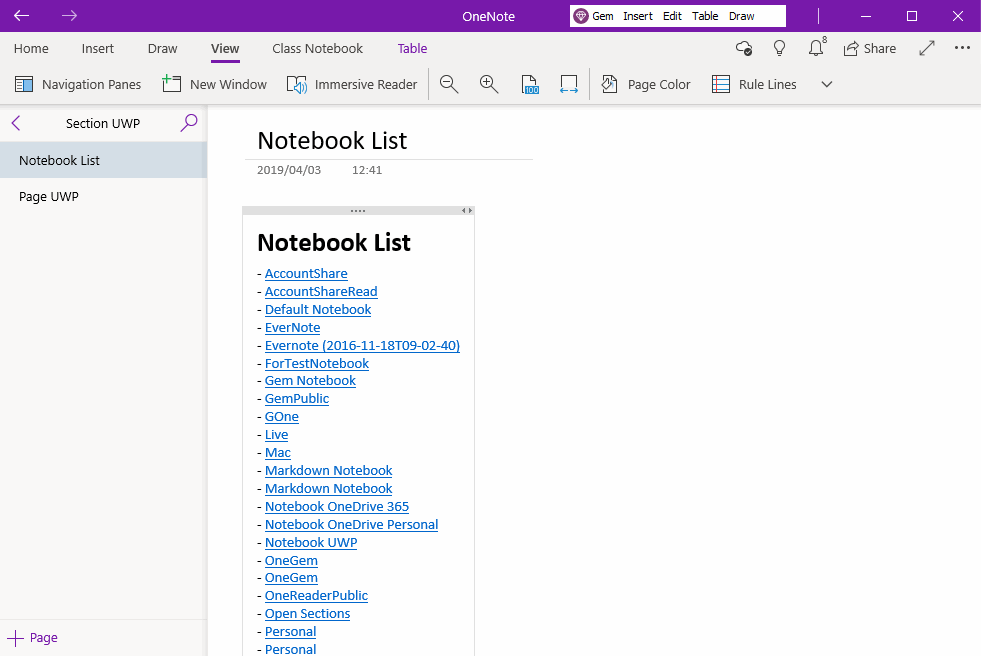981x656 pixels.
Task: Select the View ribbon tab
Action: pos(225,49)
